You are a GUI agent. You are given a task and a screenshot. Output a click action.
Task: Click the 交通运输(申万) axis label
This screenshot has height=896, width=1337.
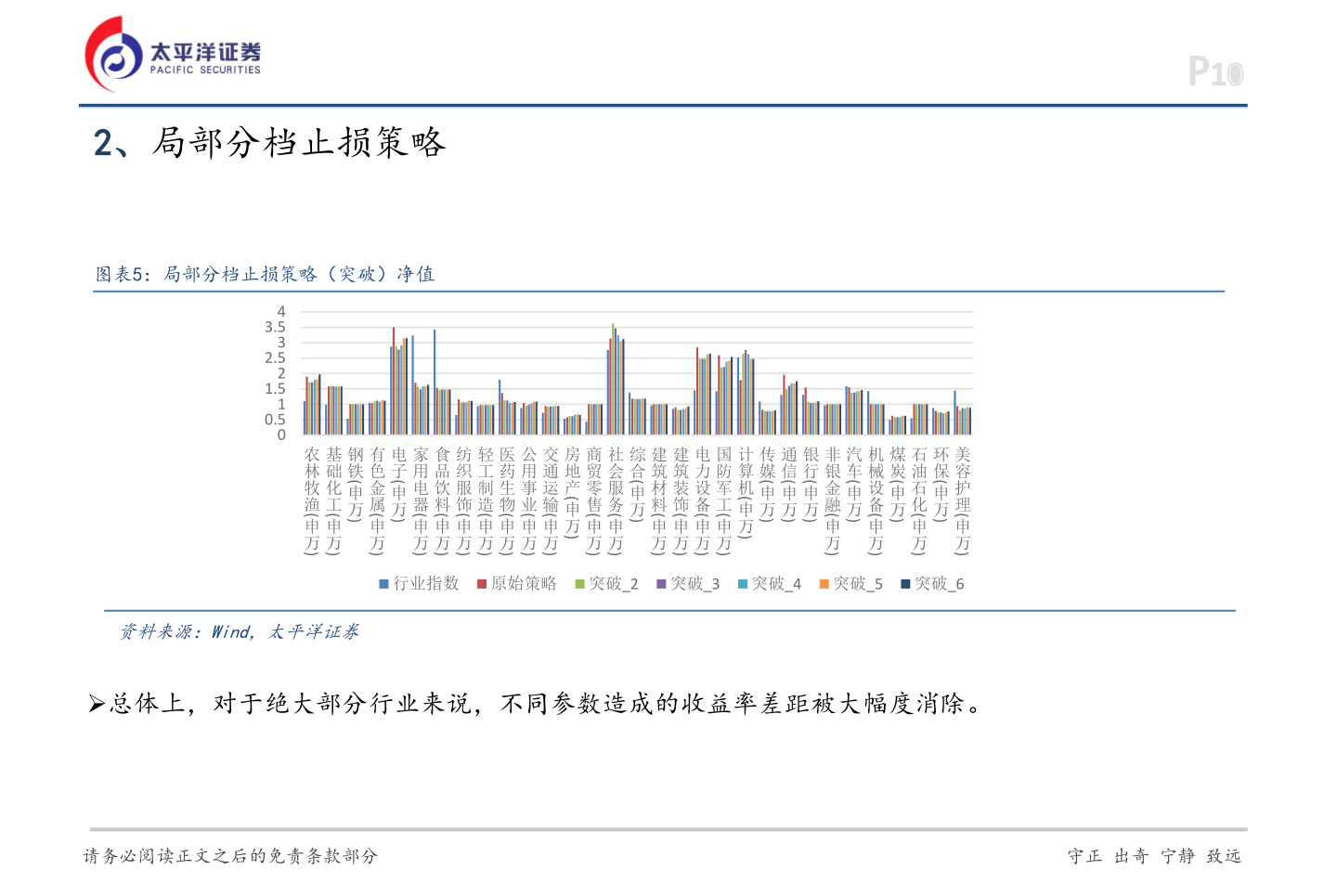551,500
